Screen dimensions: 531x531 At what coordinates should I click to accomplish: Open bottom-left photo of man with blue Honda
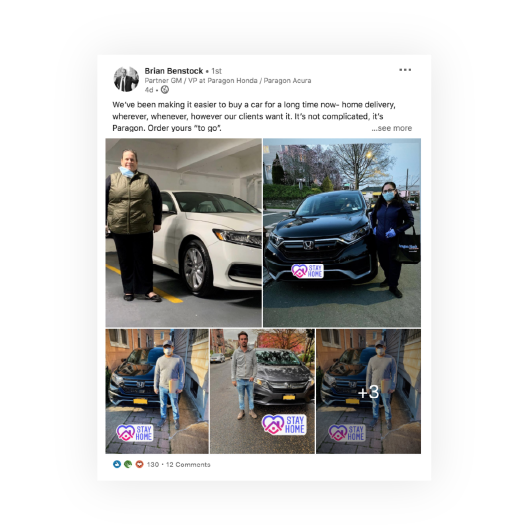[157, 391]
